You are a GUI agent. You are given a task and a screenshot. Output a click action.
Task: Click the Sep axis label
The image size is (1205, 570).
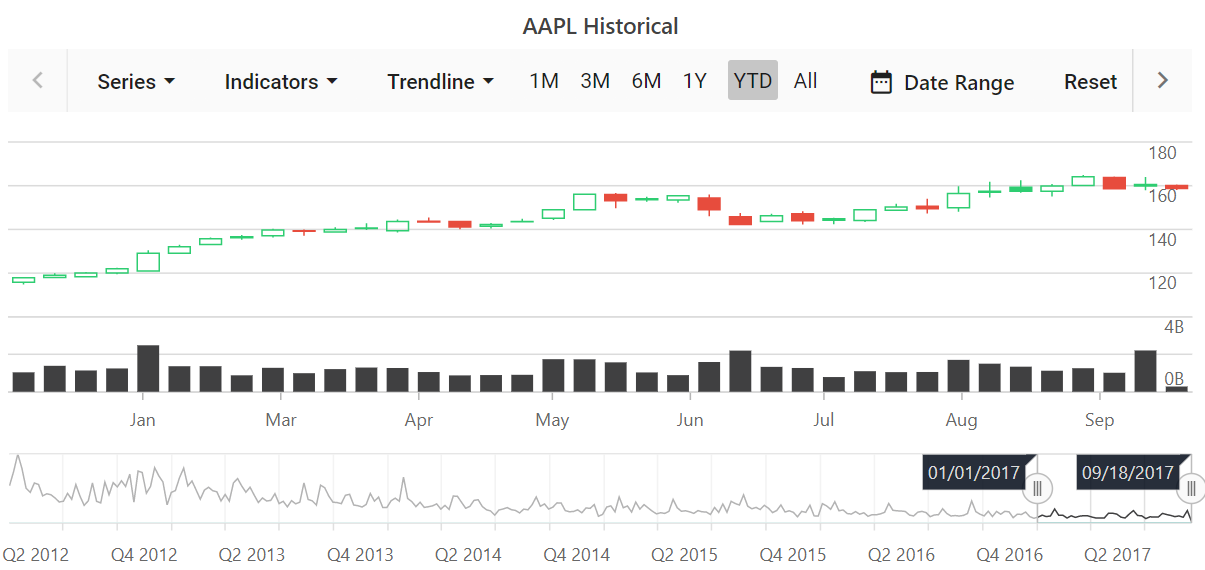pyautogui.click(x=1099, y=420)
